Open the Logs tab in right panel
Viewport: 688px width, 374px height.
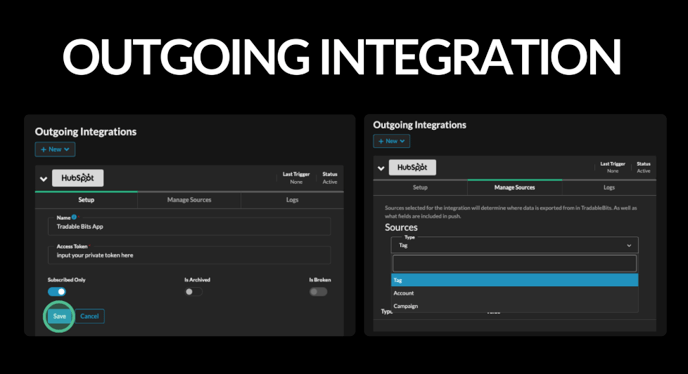[609, 187]
